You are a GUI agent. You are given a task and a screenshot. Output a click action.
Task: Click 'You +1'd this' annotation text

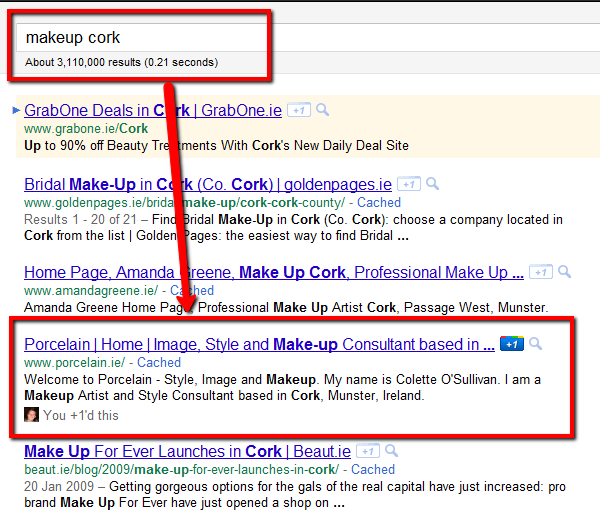pyautogui.click(x=81, y=415)
